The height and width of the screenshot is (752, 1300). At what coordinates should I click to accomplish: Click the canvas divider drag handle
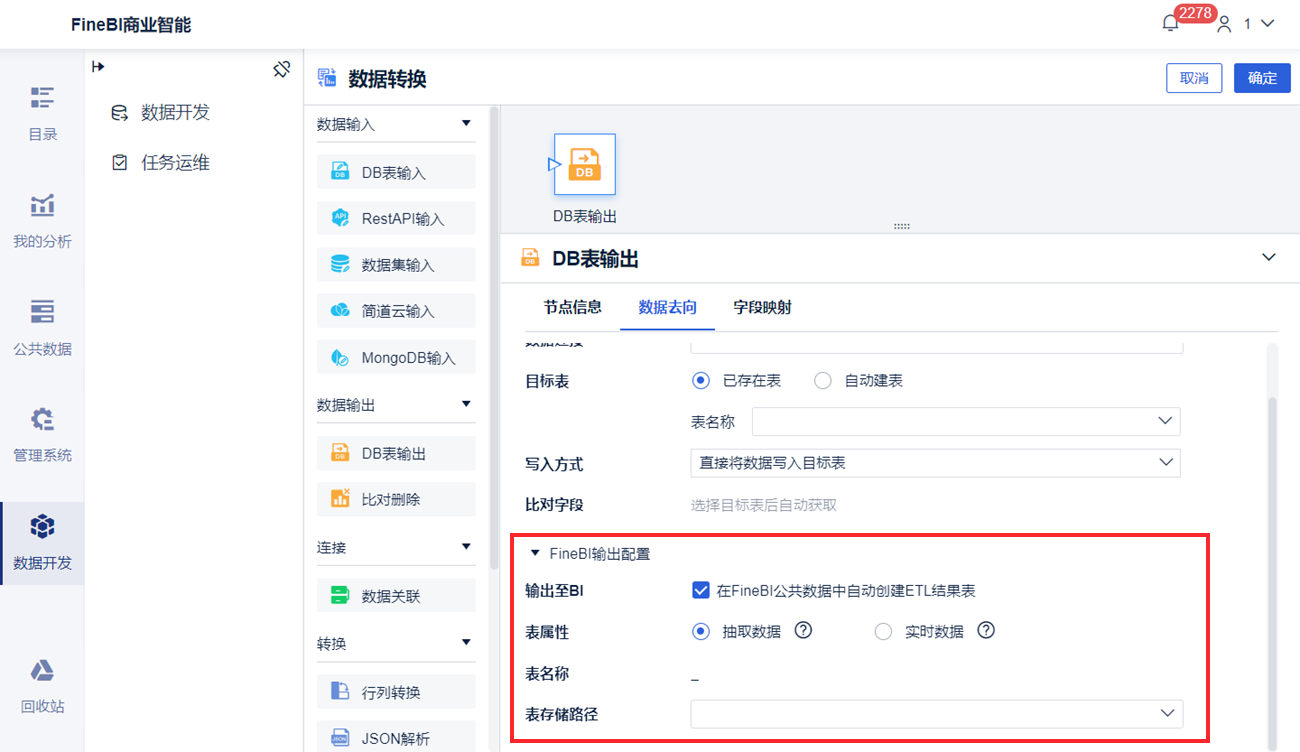coord(901,227)
